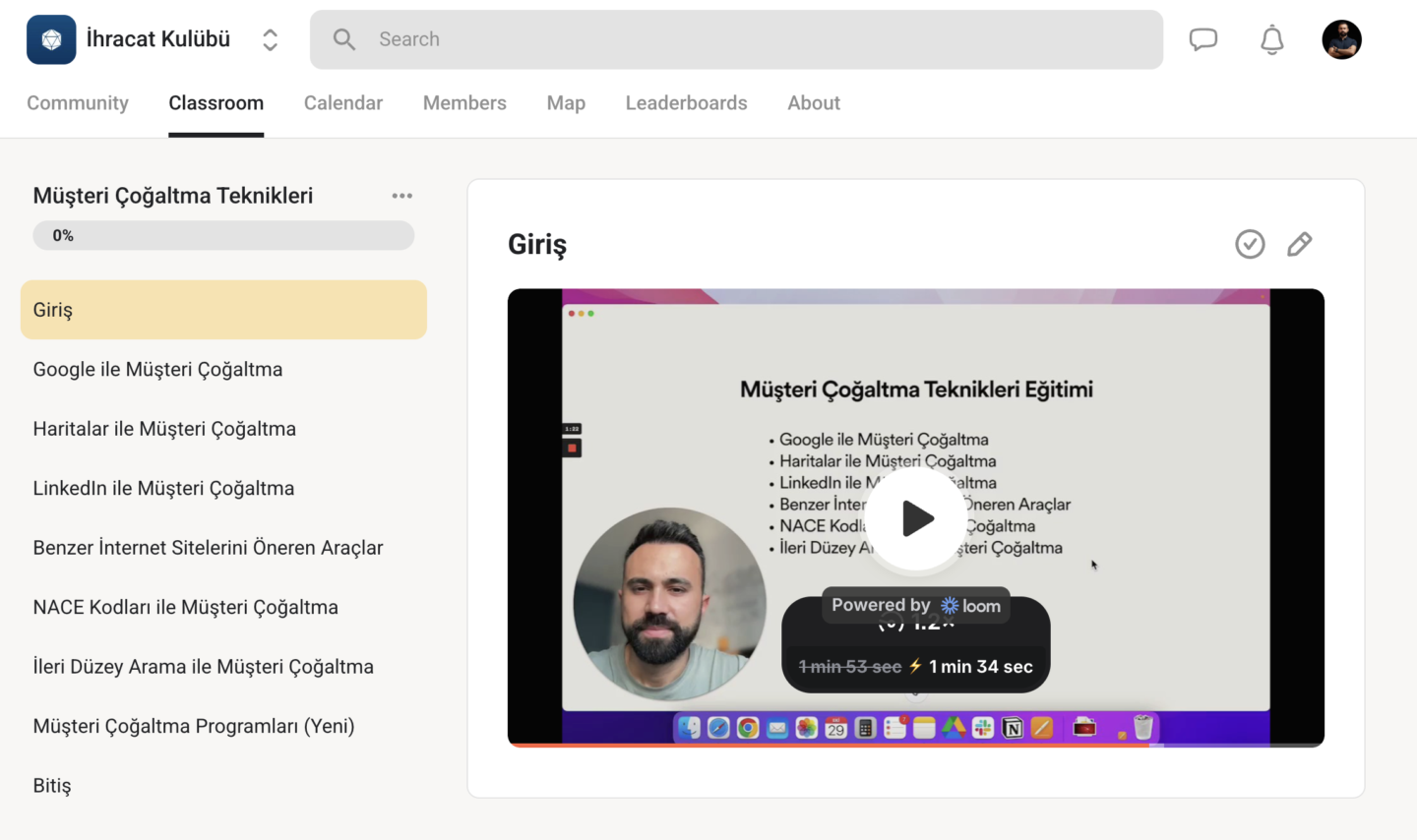Mark Giriş lesson as complete
The height and width of the screenshot is (840, 1417).
[1250, 244]
